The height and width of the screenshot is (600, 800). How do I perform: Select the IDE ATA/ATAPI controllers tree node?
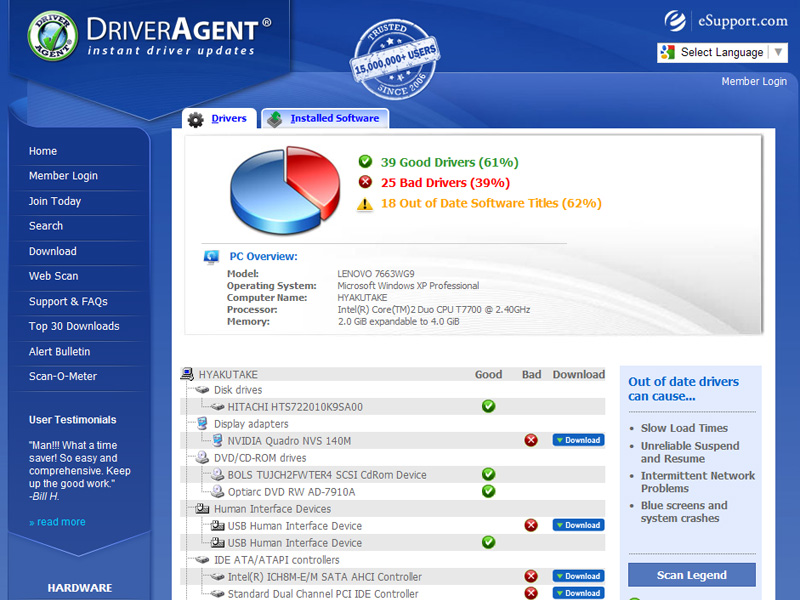(x=276, y=560)
